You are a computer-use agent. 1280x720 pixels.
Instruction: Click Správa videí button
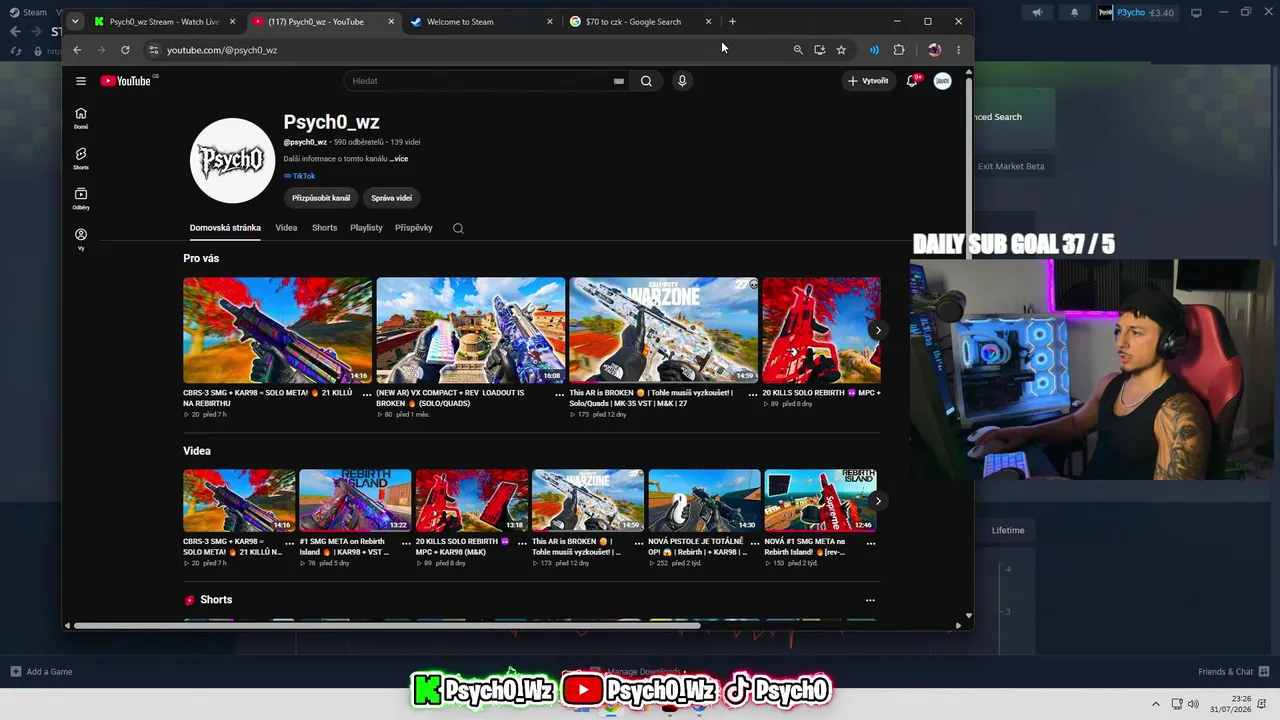(391, 198)
